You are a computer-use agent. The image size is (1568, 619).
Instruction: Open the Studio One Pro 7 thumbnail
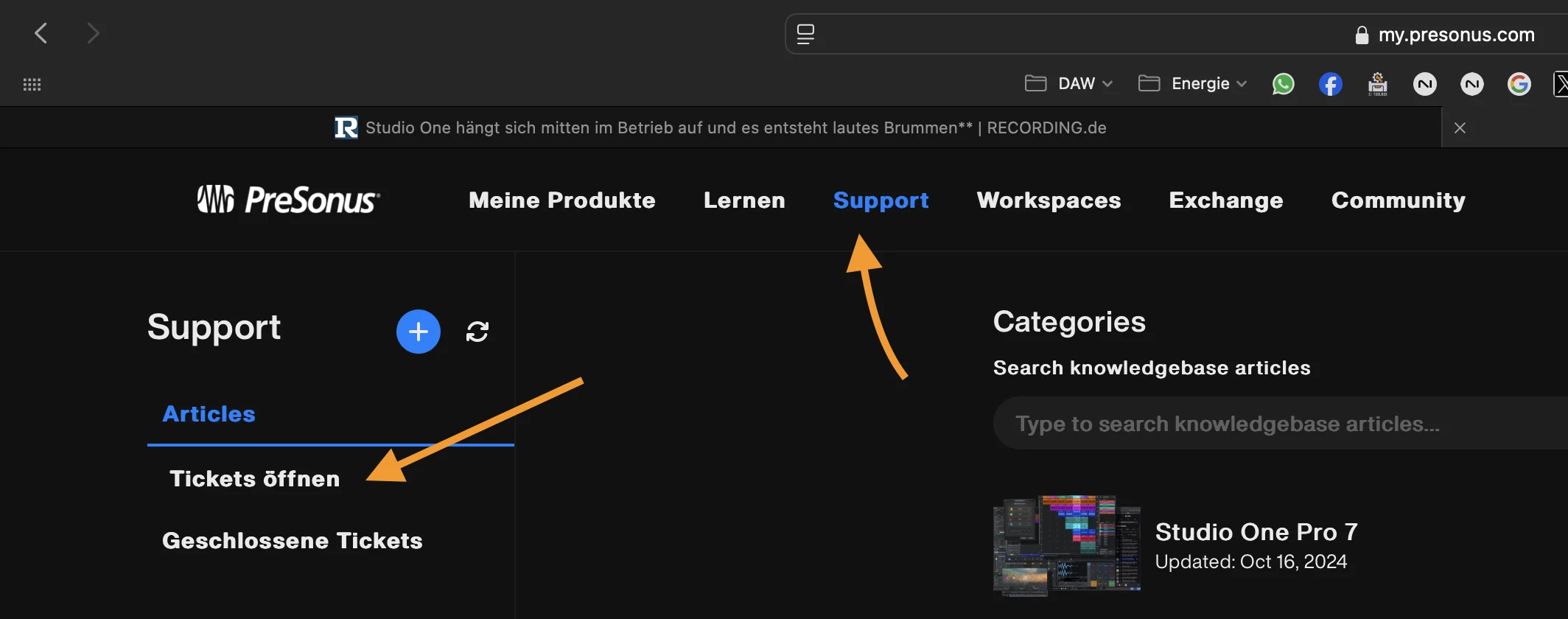[1067, 545]
